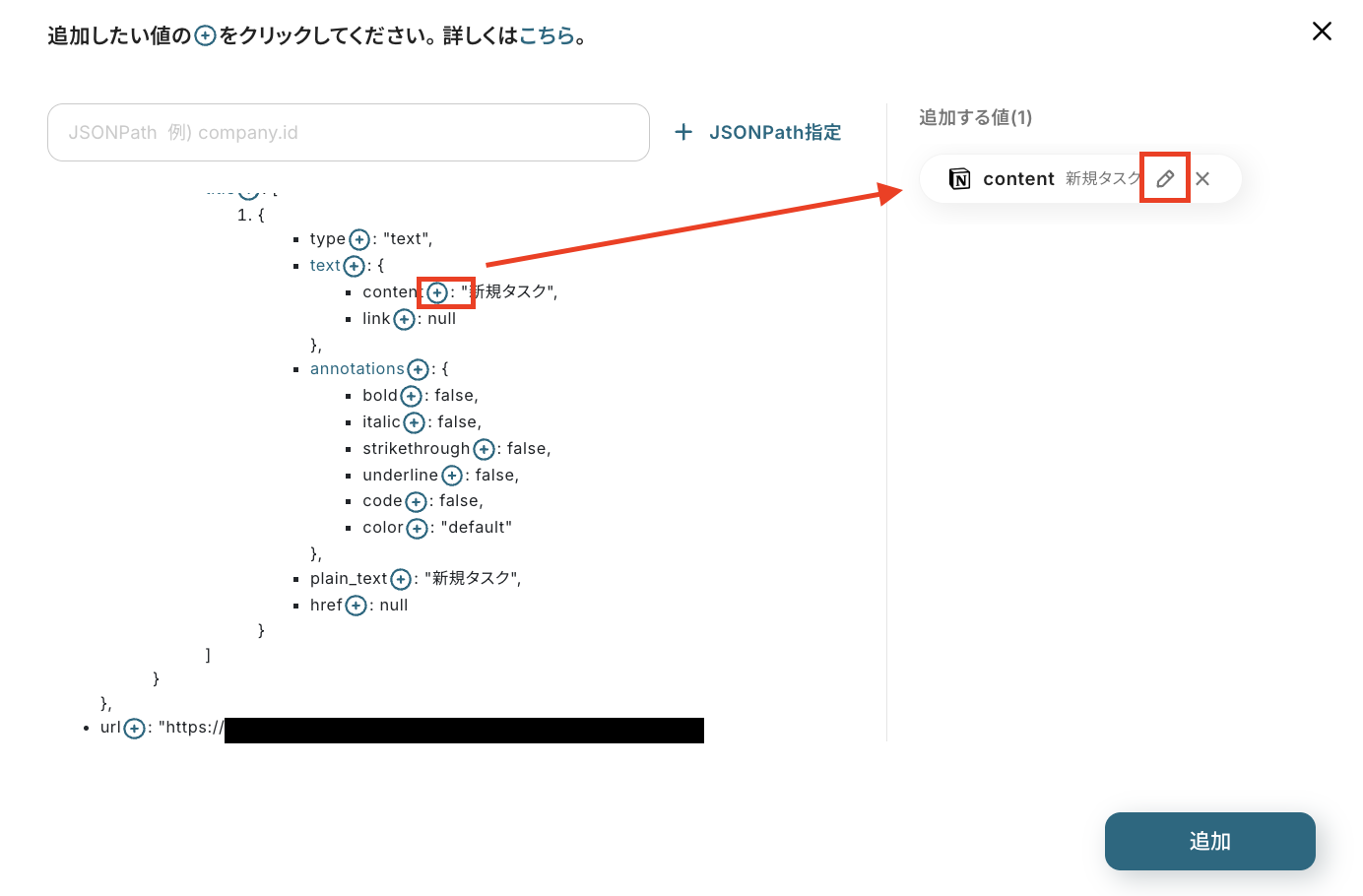Add the "color" value with its plus icon
The height and width of the screenshot is (896, 1363).
(x=417, y=529)
